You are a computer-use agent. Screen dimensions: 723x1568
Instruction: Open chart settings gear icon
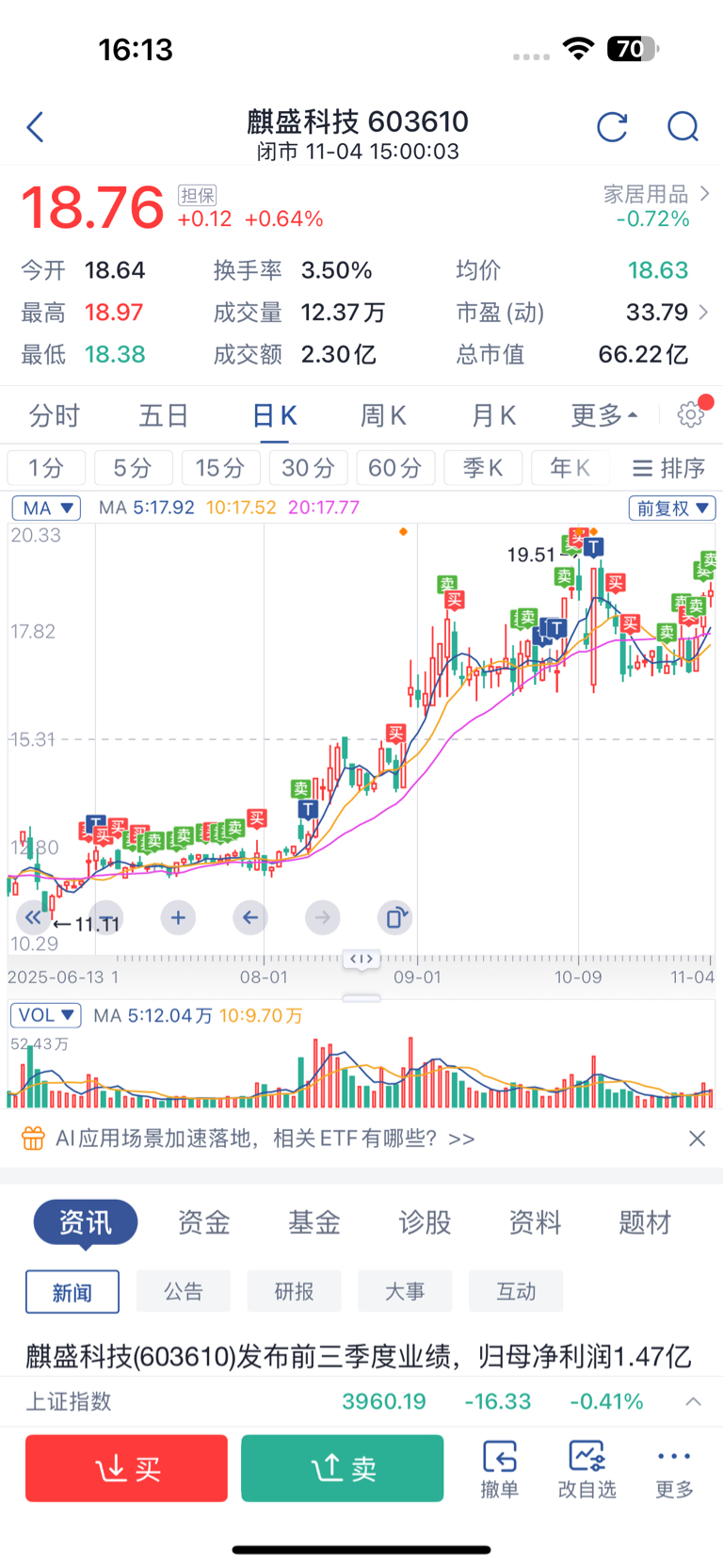point(691,414)
